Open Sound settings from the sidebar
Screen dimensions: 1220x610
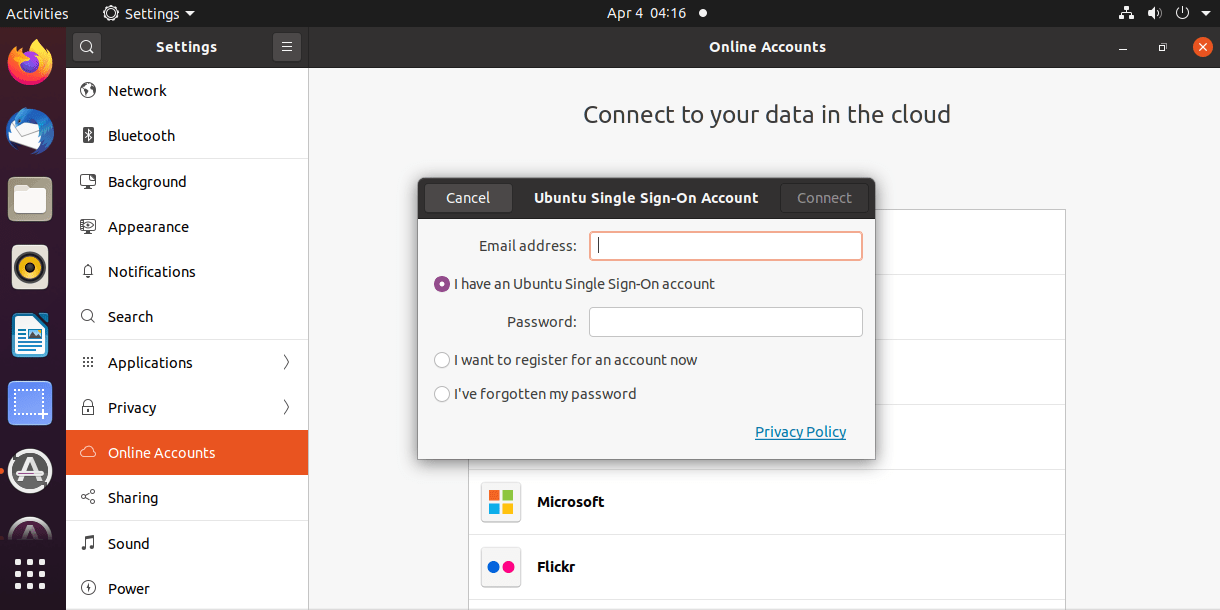click(128, 543)
